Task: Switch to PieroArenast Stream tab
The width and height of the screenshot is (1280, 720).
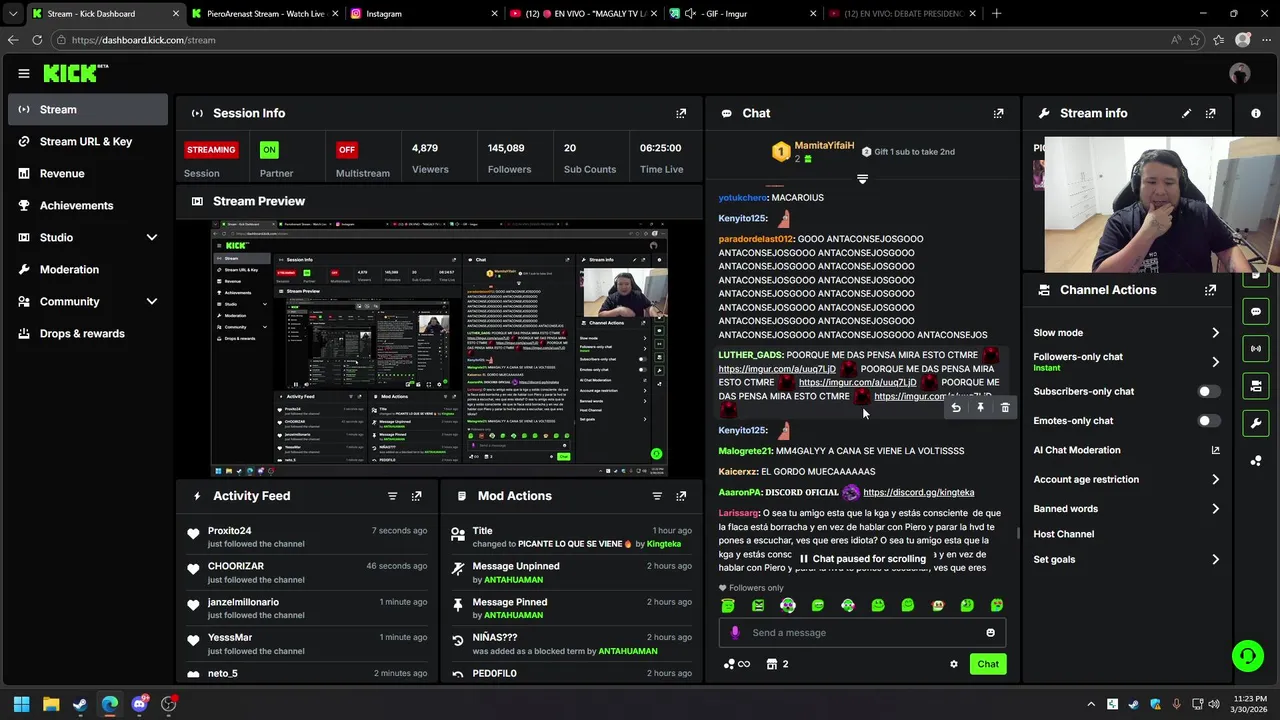Action: click(263, 14)
